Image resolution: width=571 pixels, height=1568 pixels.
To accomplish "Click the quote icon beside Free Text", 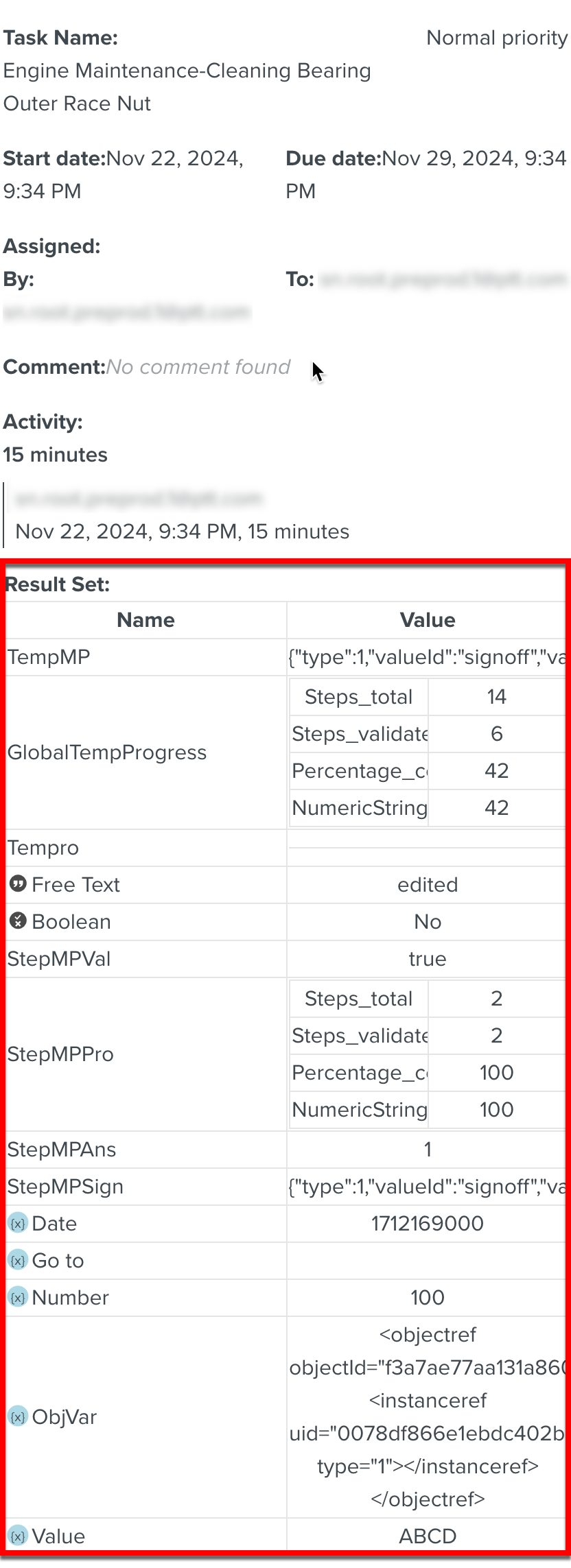I will point(18,884).
